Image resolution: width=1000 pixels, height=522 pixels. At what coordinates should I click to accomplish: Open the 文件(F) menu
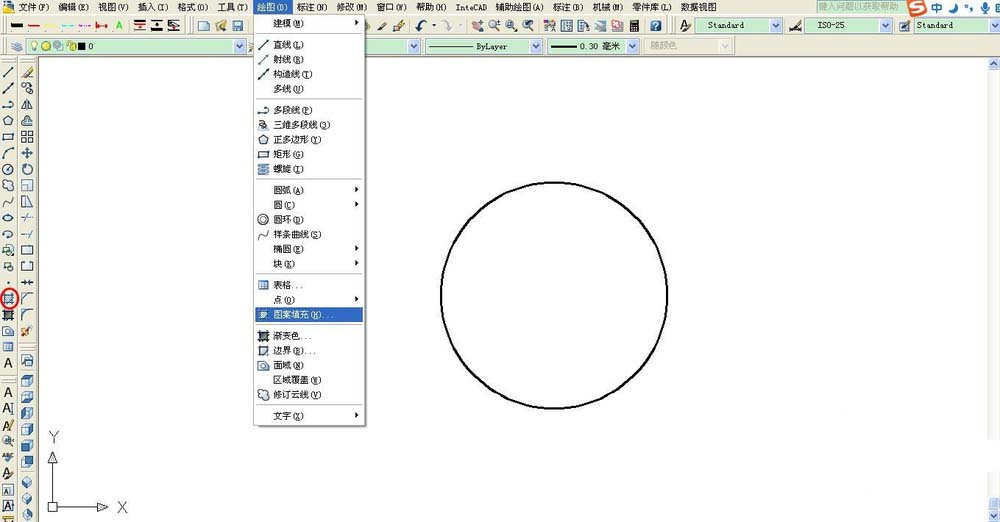(x=34, y=7)
